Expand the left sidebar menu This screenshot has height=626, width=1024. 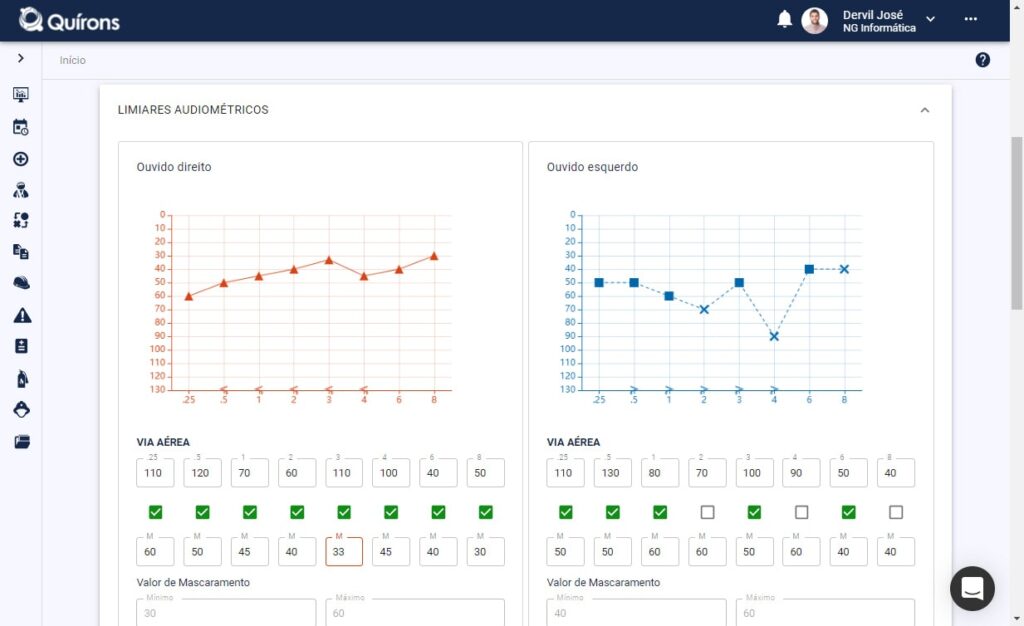coord(21,58)
